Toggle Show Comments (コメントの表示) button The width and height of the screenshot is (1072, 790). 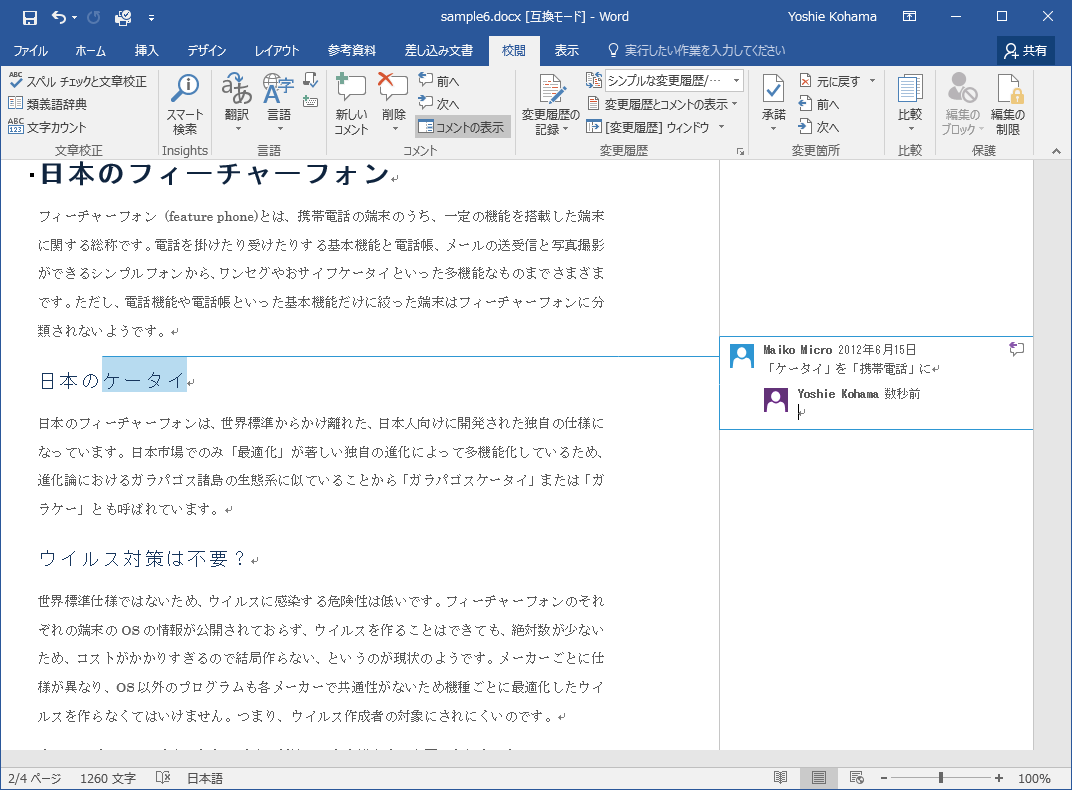point(462,127)
